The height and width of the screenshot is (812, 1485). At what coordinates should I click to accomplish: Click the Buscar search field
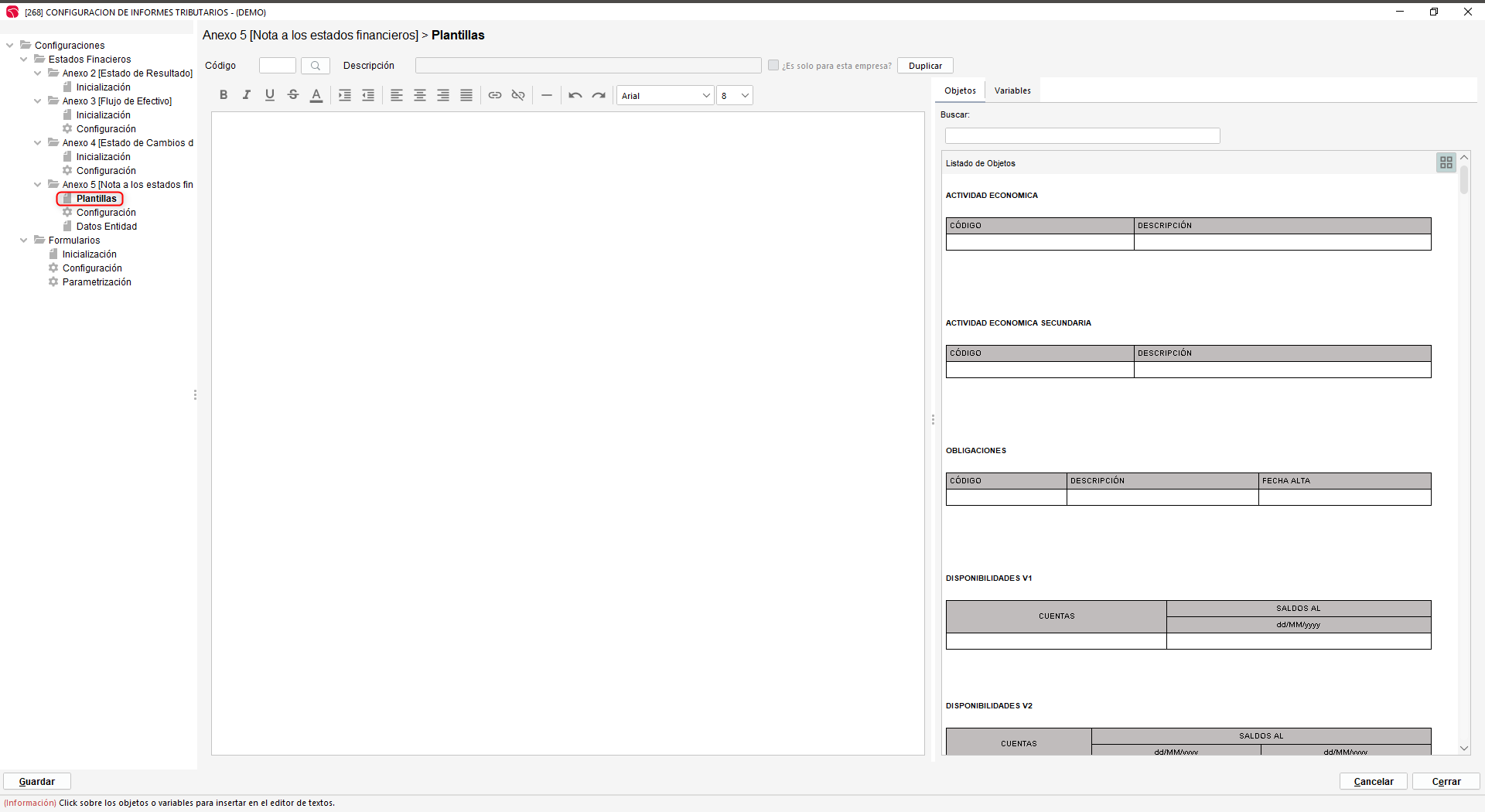[x=1082, y=136]
